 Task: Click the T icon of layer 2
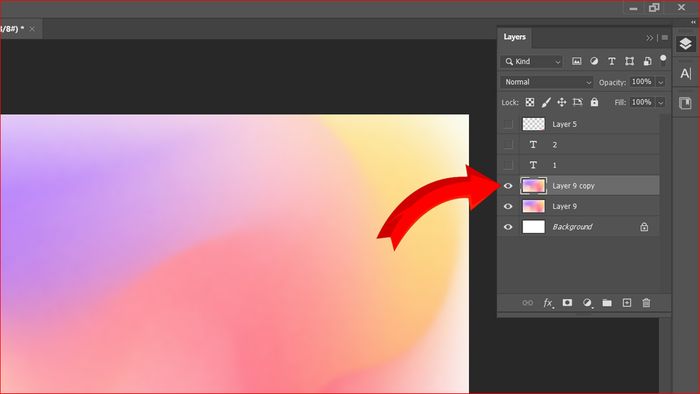pyautogui.click(x=533, y=145)
